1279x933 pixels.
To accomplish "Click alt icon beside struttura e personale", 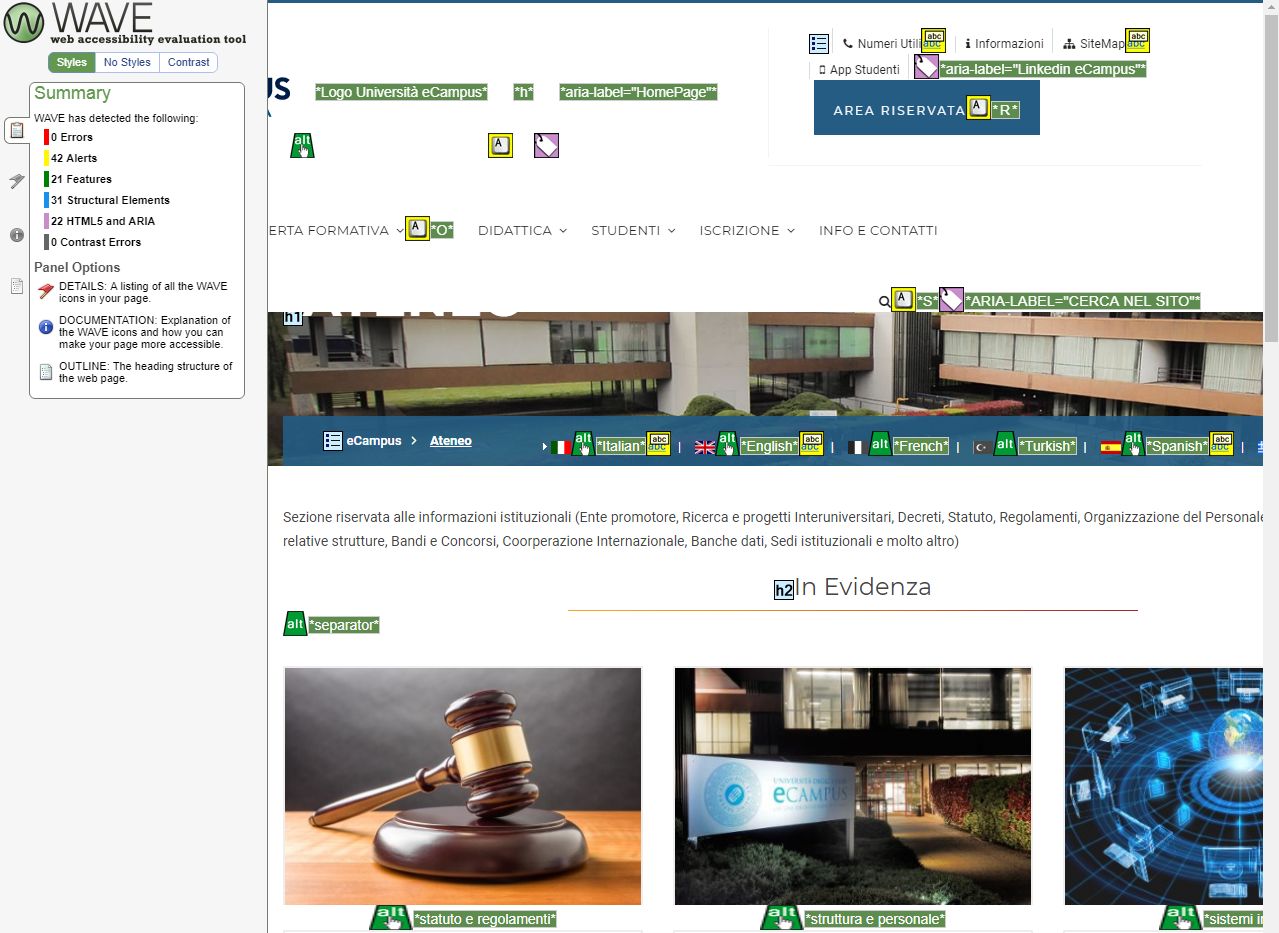I will pyautogui.click(x=782, y=918).
